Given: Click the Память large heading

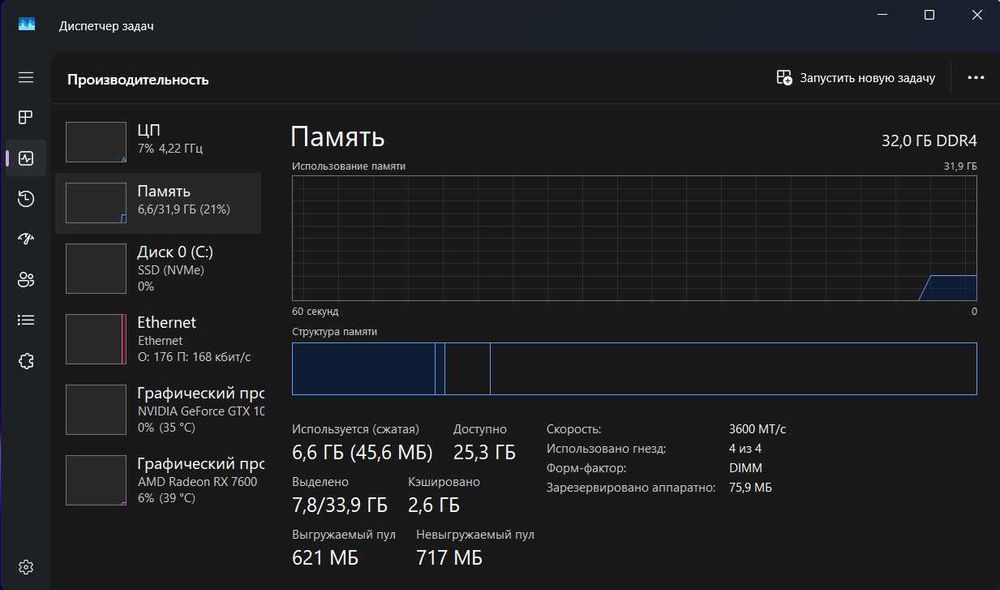Looking at the screenshot, I should pyautogui.click(x=337, y=136).
